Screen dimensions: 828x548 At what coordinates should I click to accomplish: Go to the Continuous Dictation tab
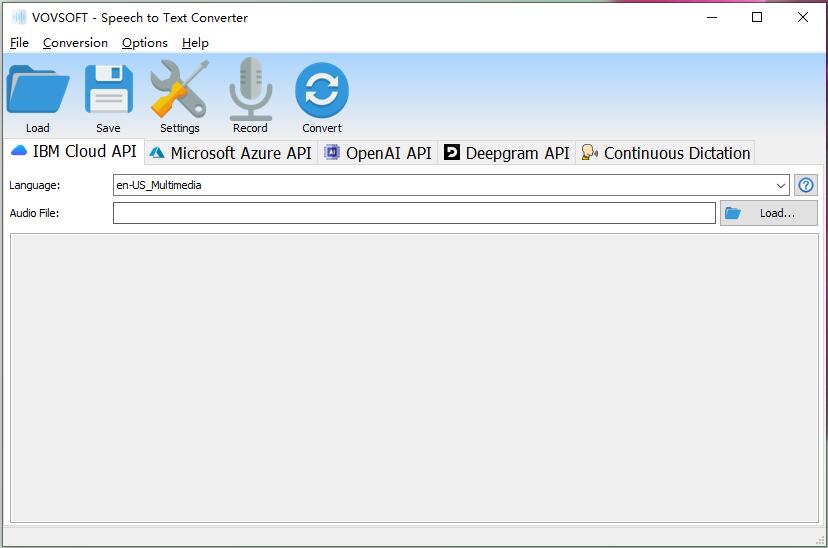coord(665,153)
